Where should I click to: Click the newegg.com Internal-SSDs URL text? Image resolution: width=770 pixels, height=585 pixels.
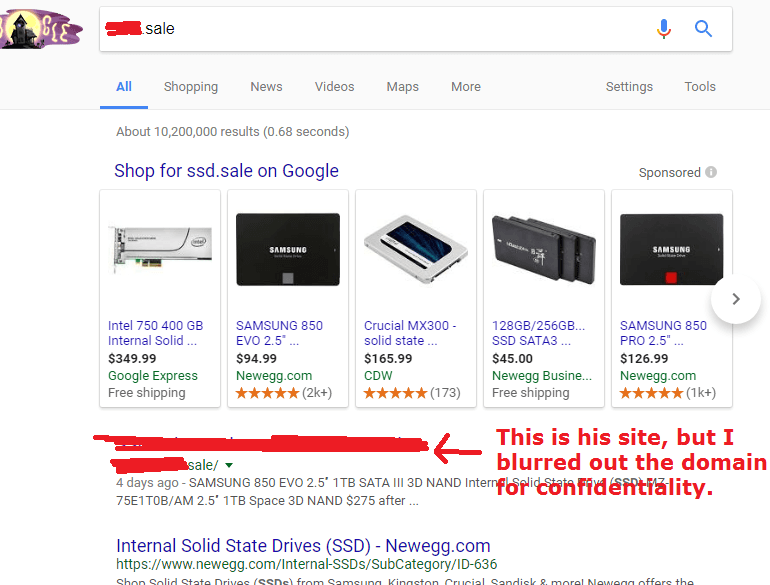306,564
